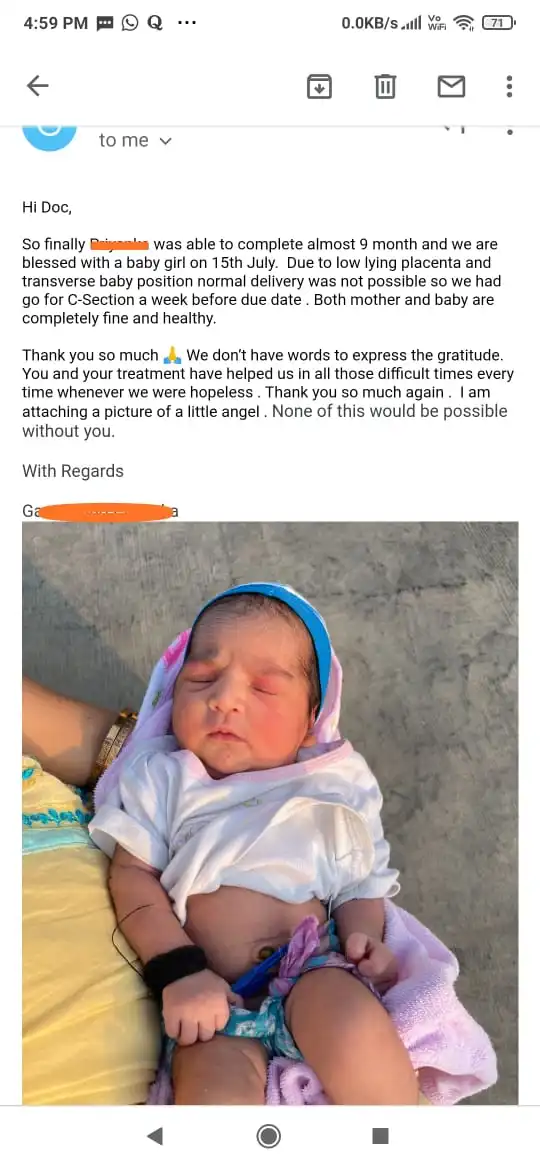
Task: Tap the Android home circle button
Action: 269,1136
